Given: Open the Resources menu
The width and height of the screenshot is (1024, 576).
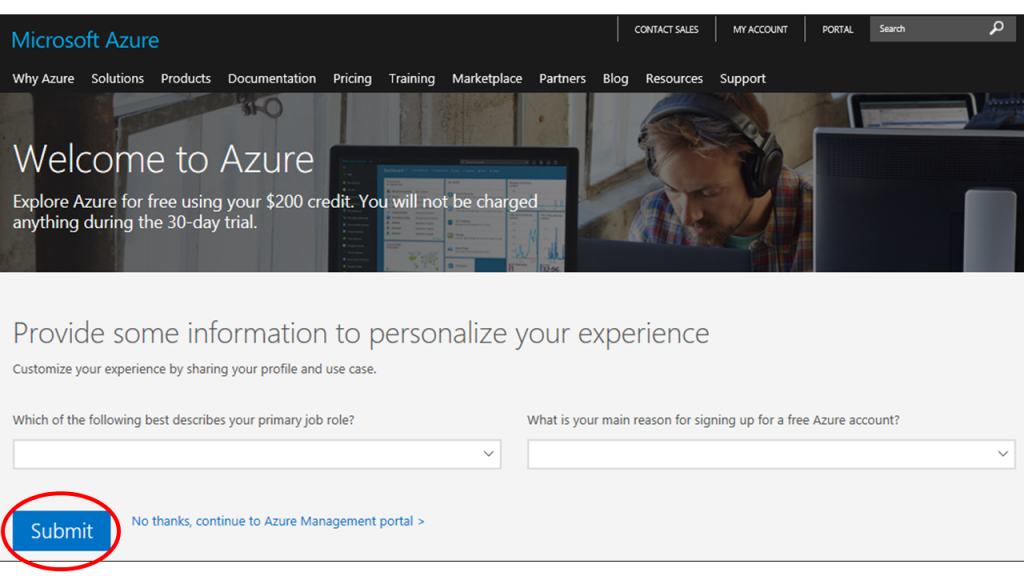Looking at the screenshot, I should [x=674, y=78].
